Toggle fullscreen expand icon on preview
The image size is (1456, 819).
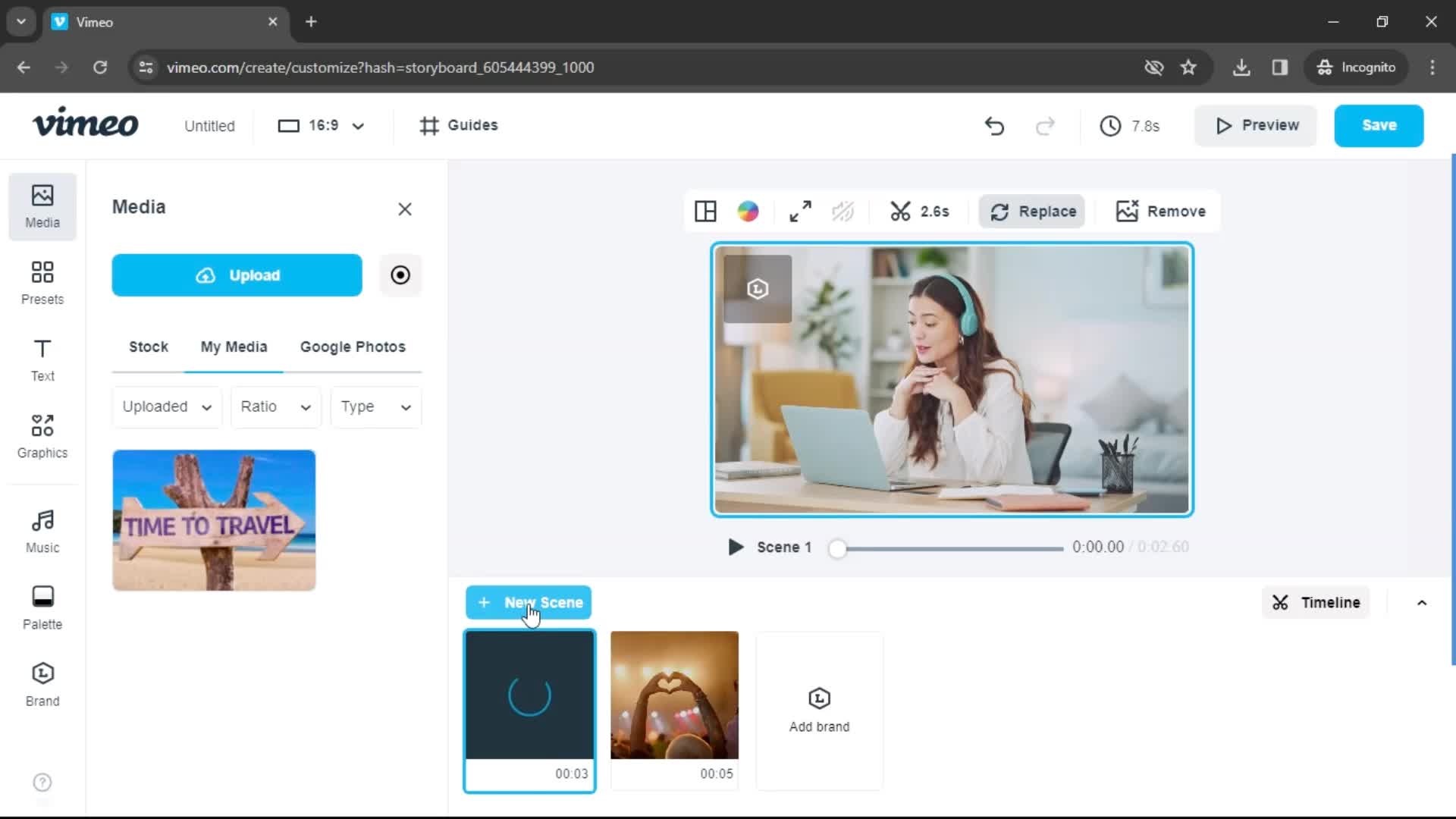point(799,211)
